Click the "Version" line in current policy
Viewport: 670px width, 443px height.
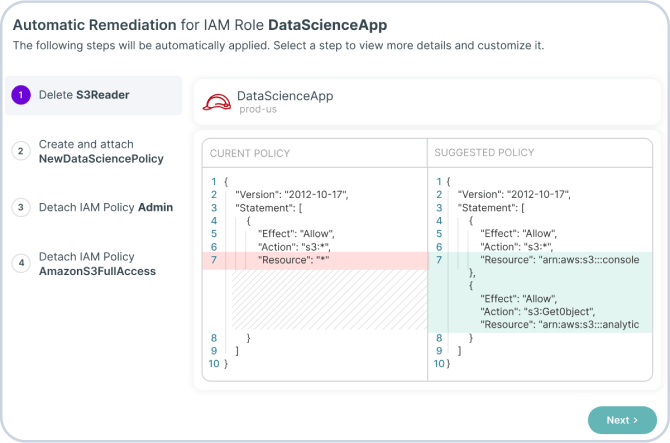tap(292, 195)
